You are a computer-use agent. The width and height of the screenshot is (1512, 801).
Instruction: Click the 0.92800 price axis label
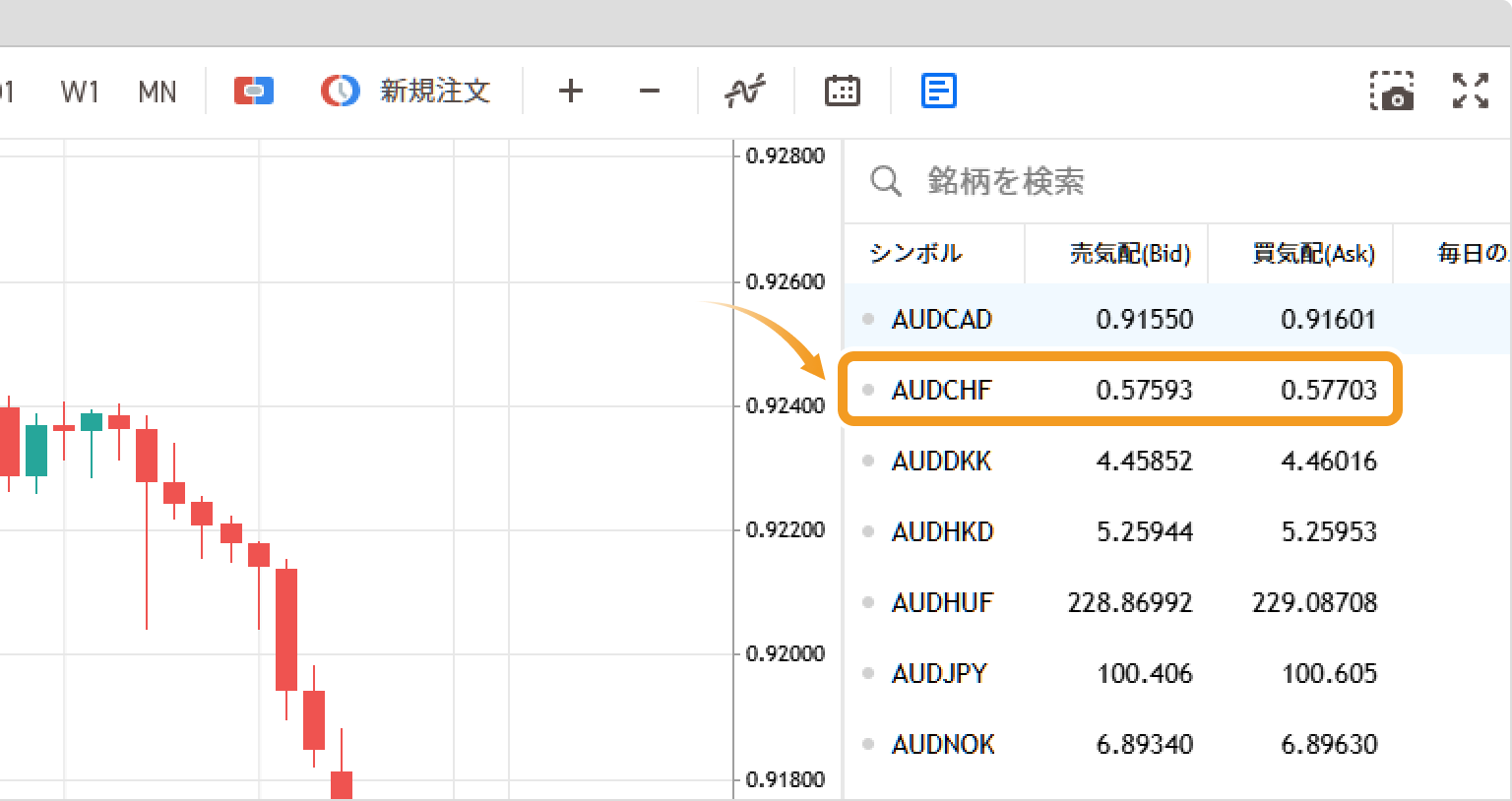pos(786,155)
